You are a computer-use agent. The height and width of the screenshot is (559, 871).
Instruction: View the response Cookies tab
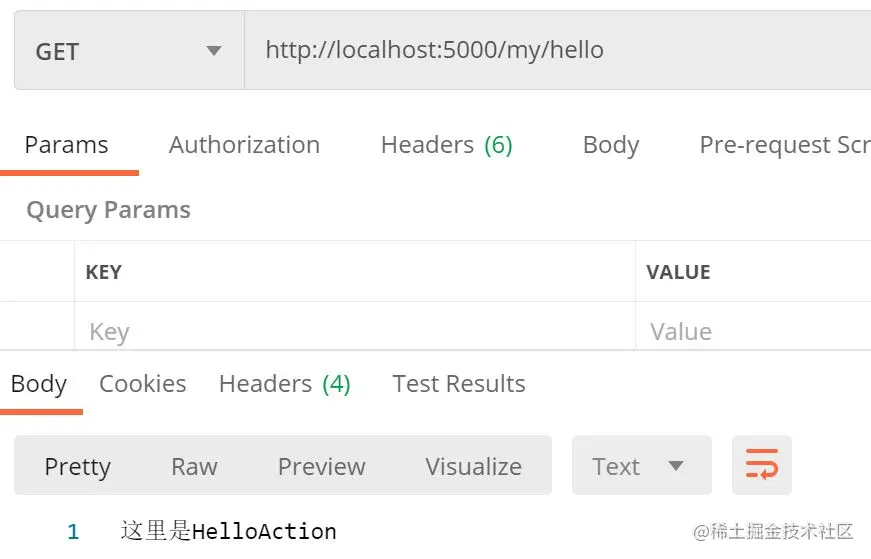coord(142,384)
